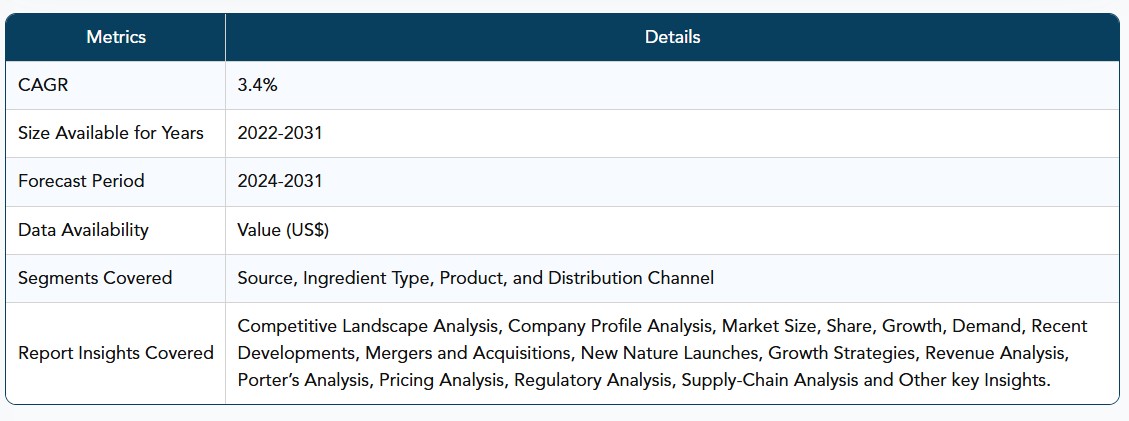This screenshot has width=1129, height=421.
Task: Click the Metrics column header
Action: pyautogui.click(x=116, y=37)
